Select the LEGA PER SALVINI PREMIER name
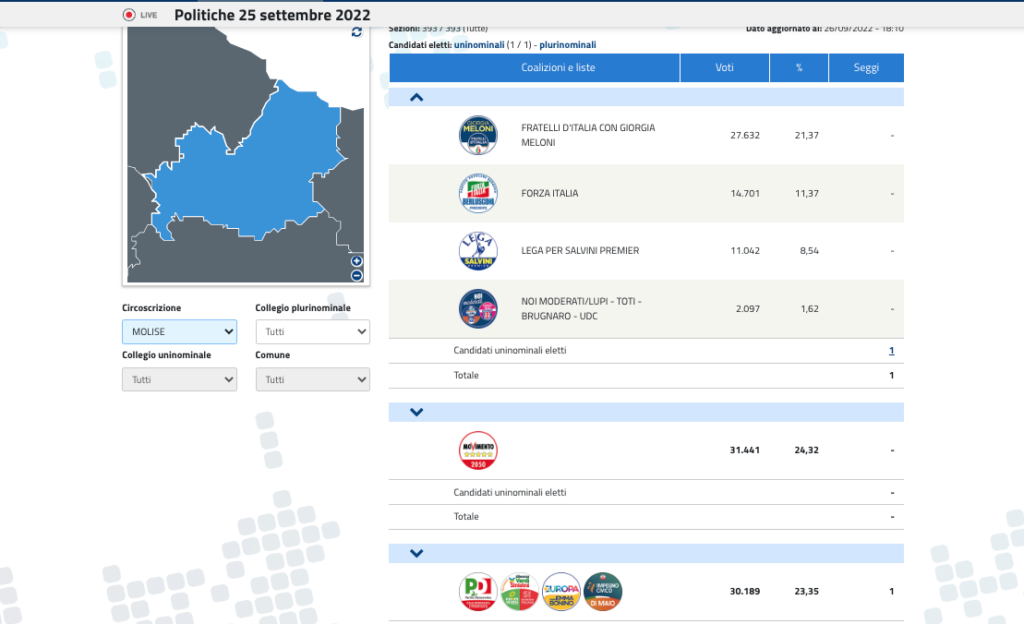This screenshot has height=624, width=1024. 580,251
